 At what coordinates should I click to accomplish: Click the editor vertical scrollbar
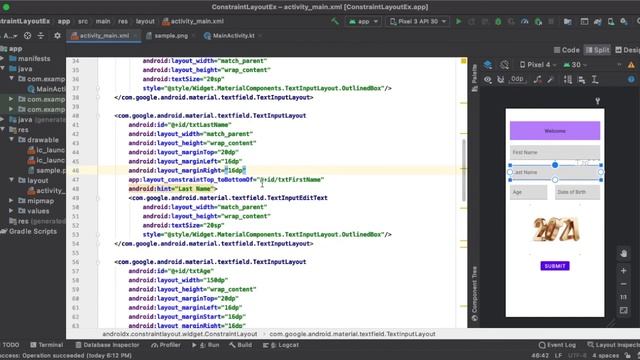coord(463,170)
